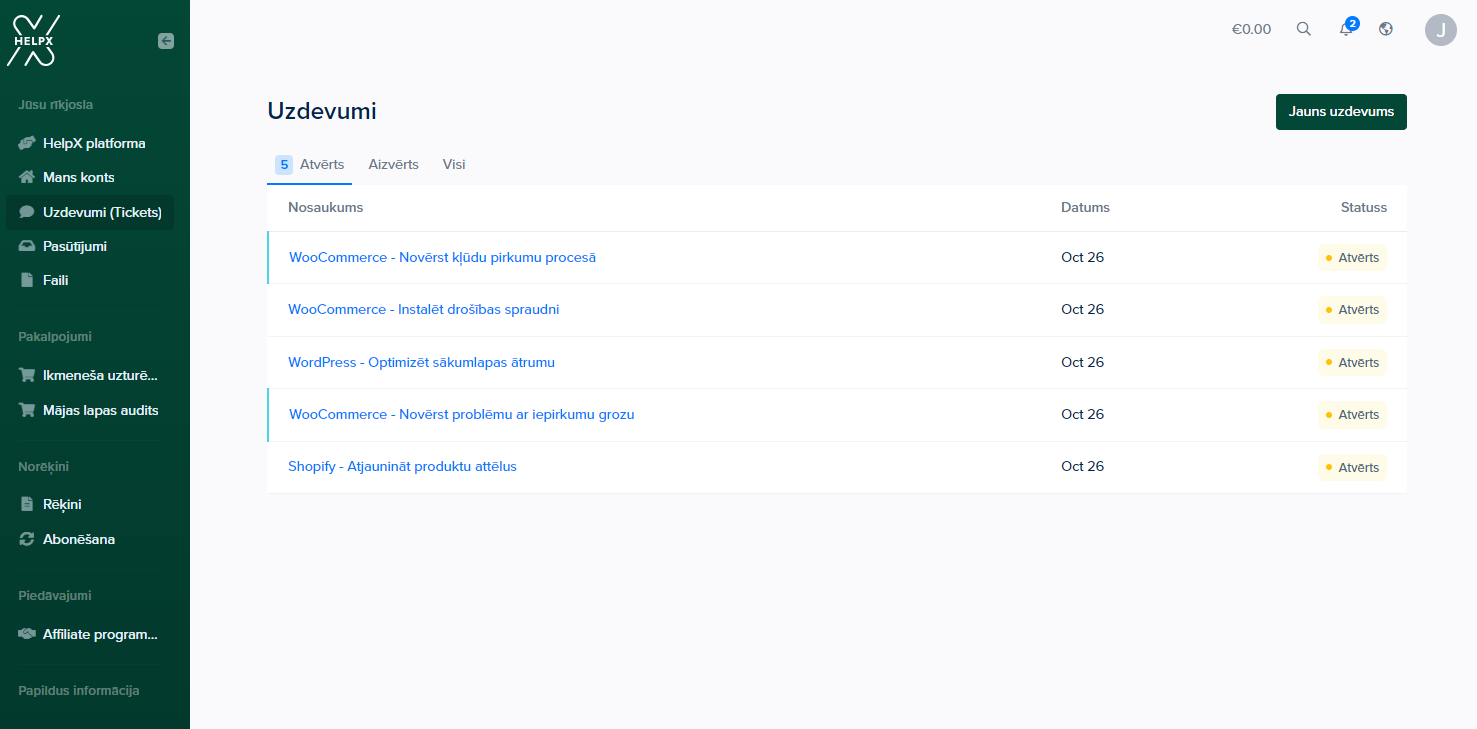Open the search magnifier icon

(x=1303, y=29)
